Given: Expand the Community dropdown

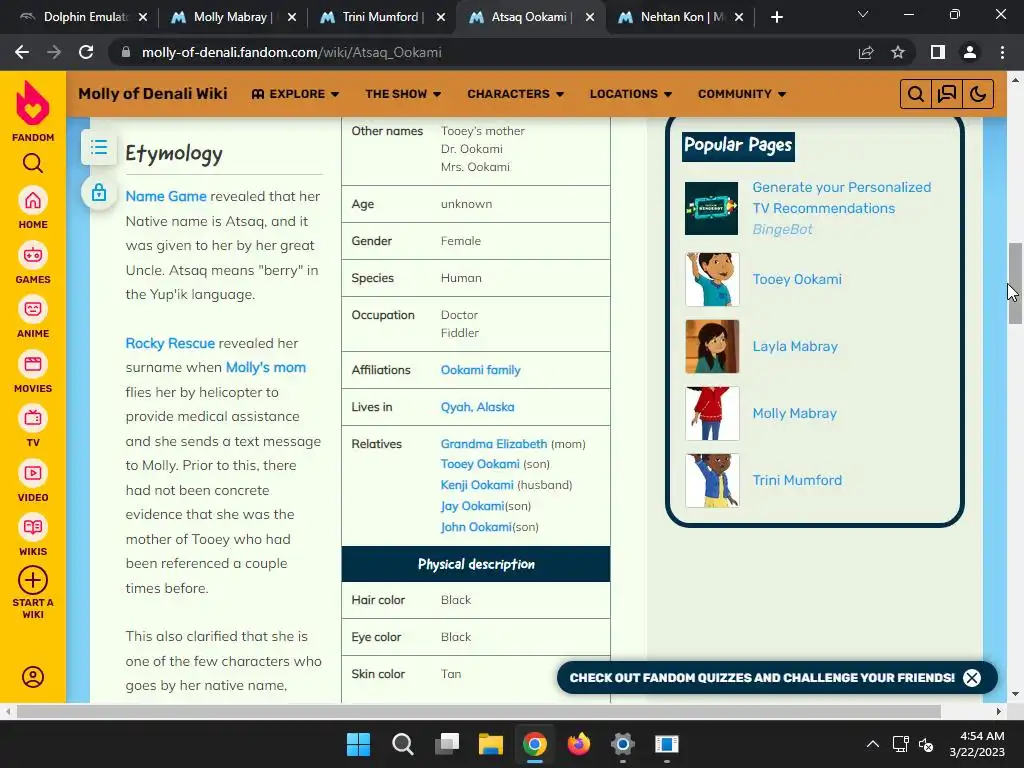Looking at the screenshot, I should tap(742, 94).
